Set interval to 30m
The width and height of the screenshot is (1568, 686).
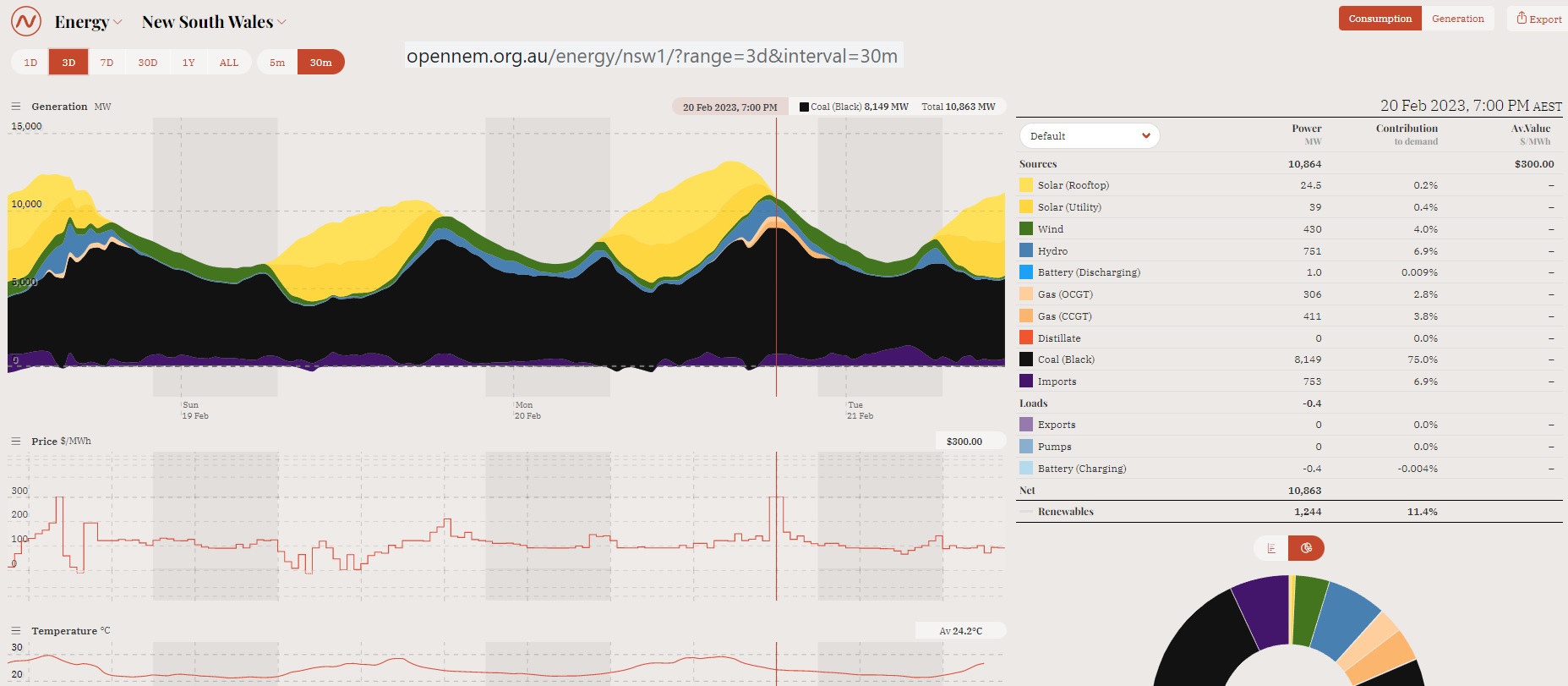coord(321,63)
